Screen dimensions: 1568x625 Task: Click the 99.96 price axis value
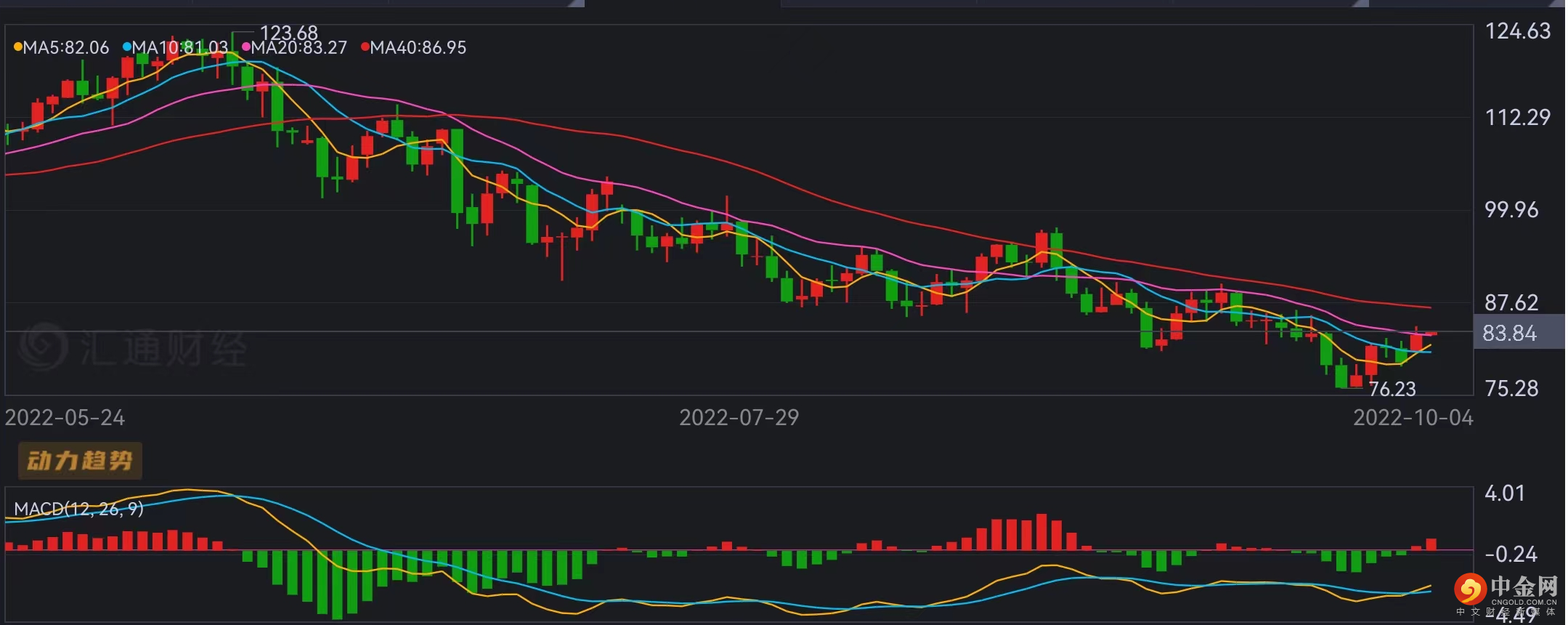click(x=1511, y=210)
